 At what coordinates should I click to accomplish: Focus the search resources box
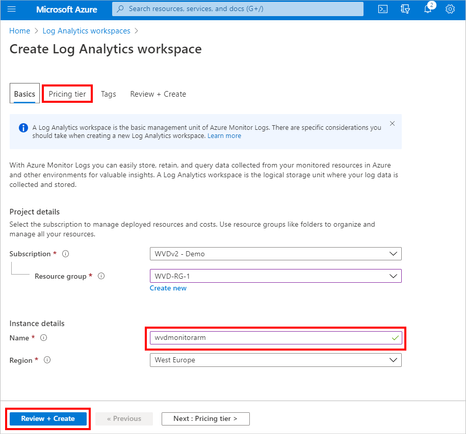pos(238,9)
